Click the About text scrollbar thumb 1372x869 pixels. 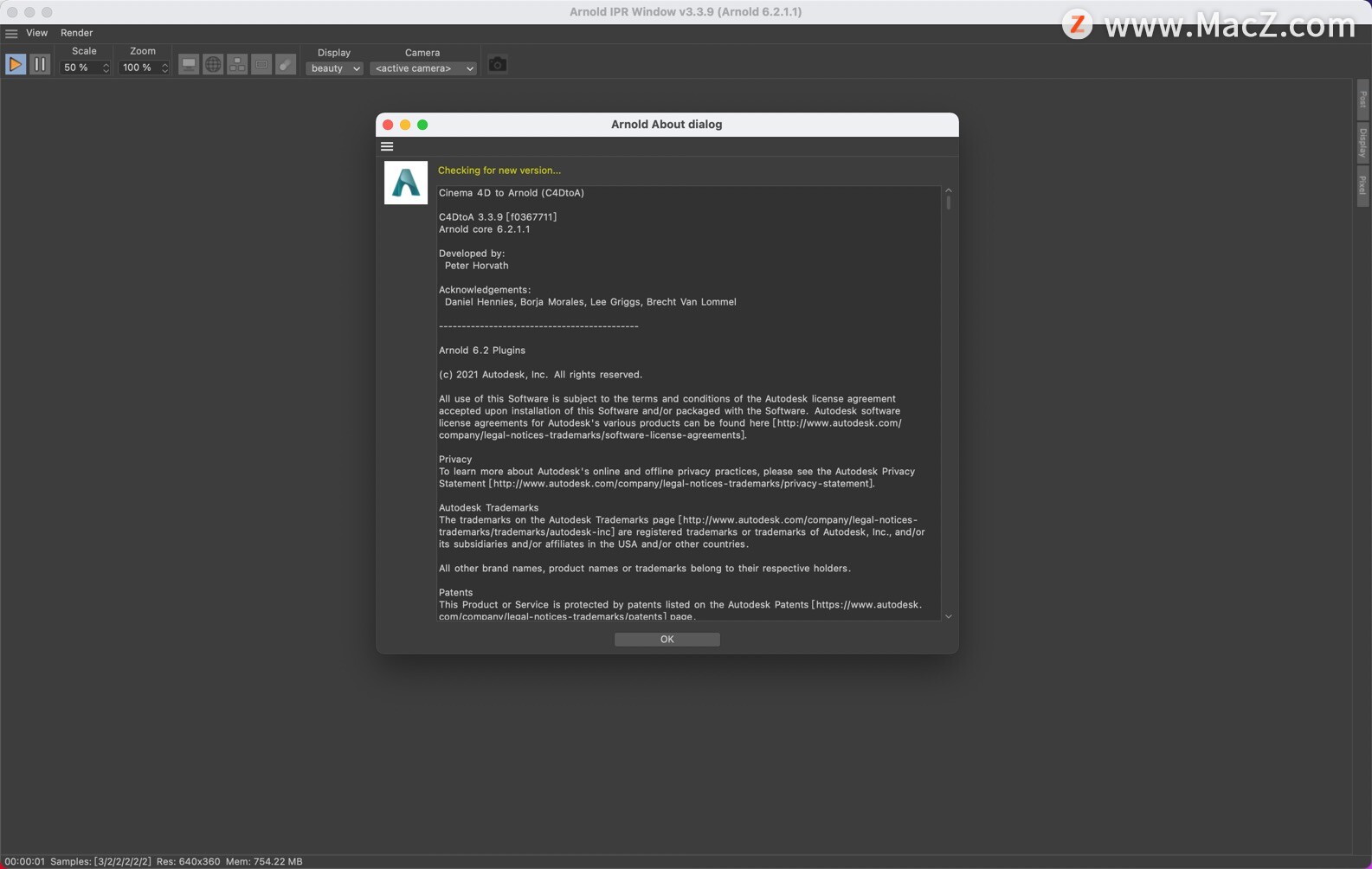tap(949, 203)
